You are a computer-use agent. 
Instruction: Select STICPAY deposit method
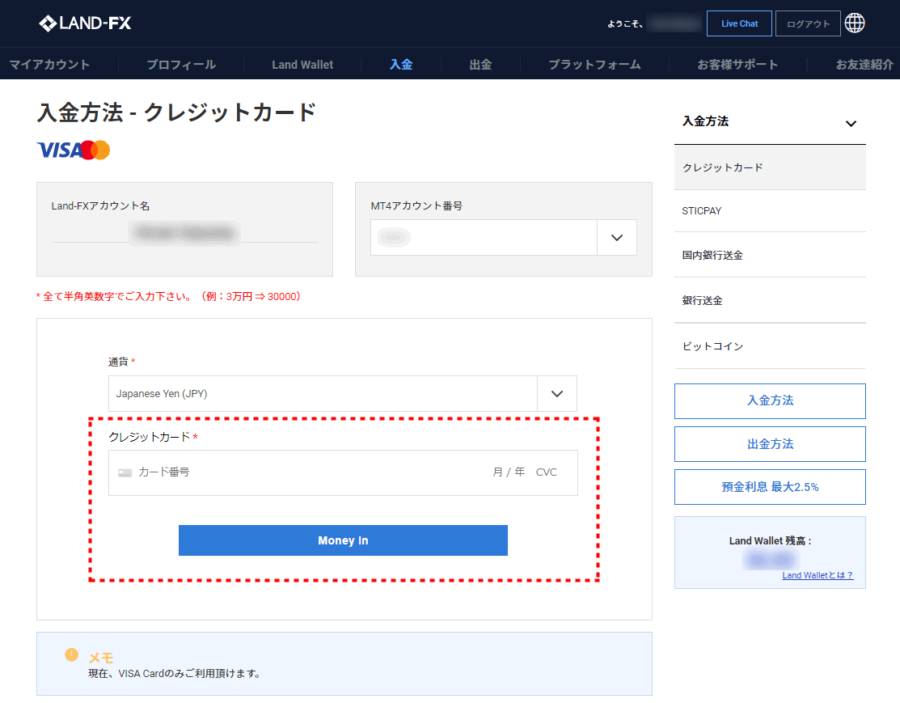tap(770, 211)
